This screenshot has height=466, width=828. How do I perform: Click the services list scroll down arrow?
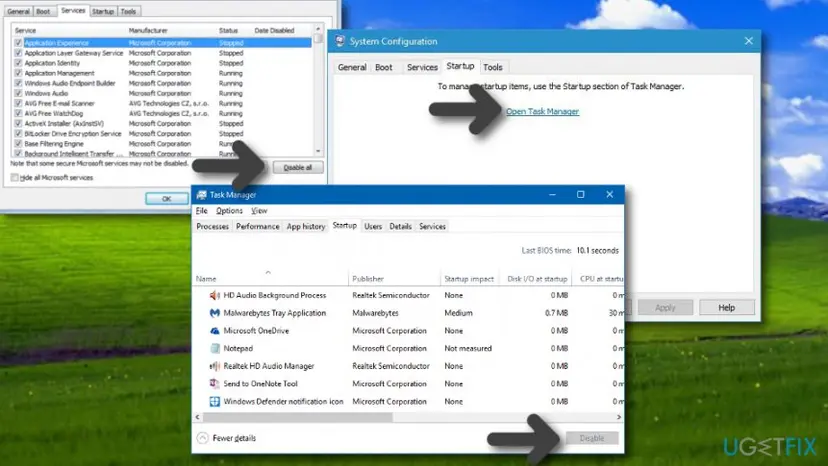click(x=318, y=152)
